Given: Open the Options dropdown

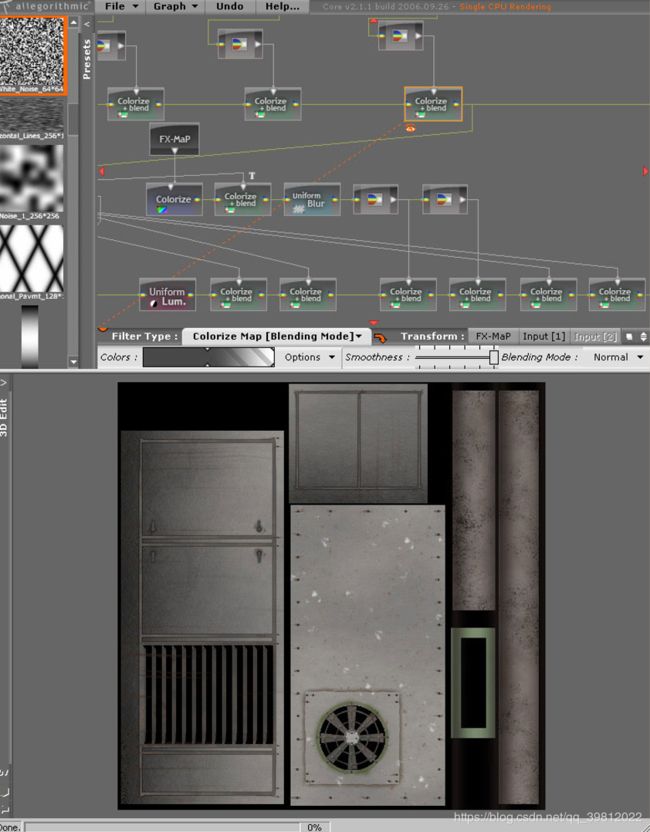Looking at the screenshot, I should coord(309,357).
